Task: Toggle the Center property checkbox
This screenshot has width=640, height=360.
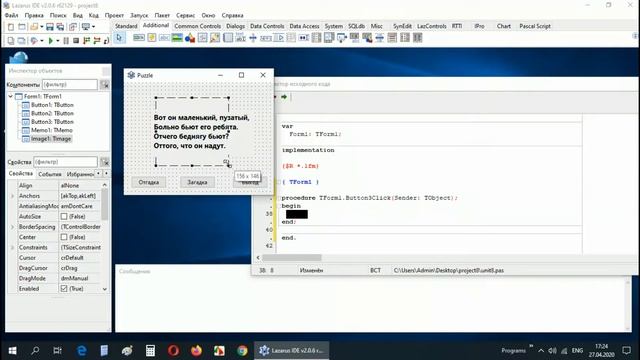Action: pyautogui.click(x=64, y=237)
